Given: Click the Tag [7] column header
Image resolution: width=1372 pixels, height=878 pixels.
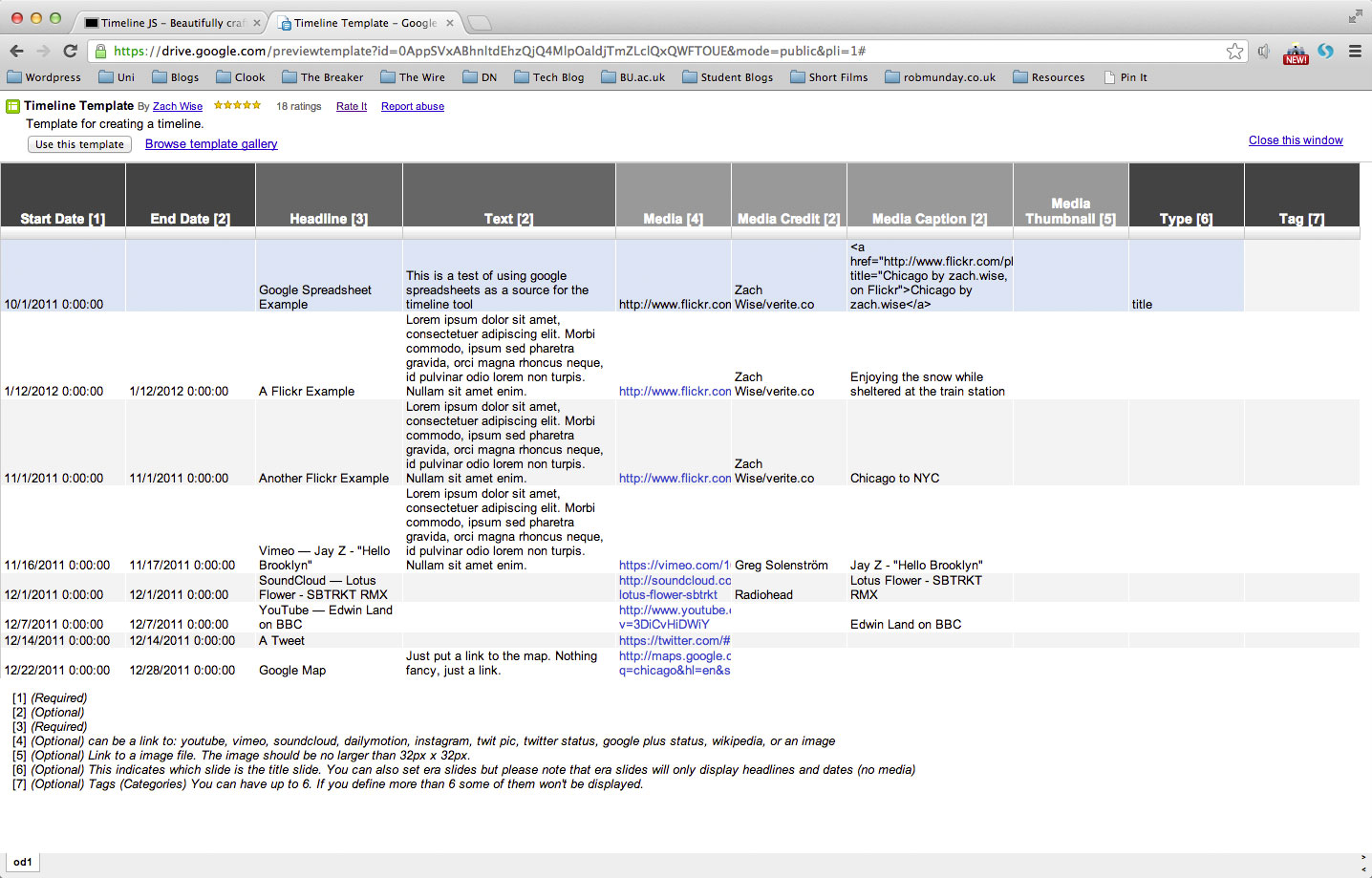Looking at the screenshot, I should click(1302, 195).
